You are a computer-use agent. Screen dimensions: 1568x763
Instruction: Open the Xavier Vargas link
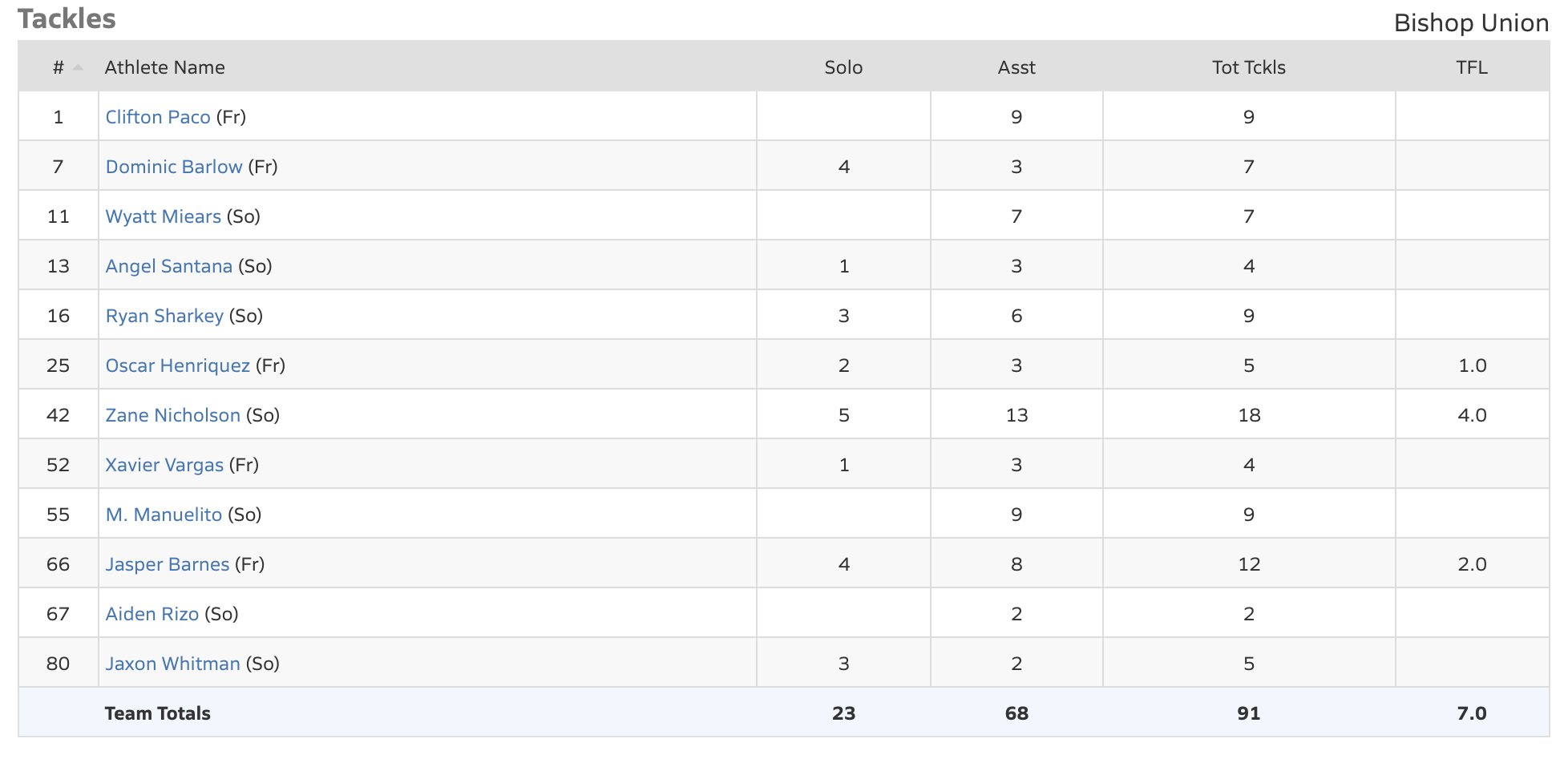164,466
